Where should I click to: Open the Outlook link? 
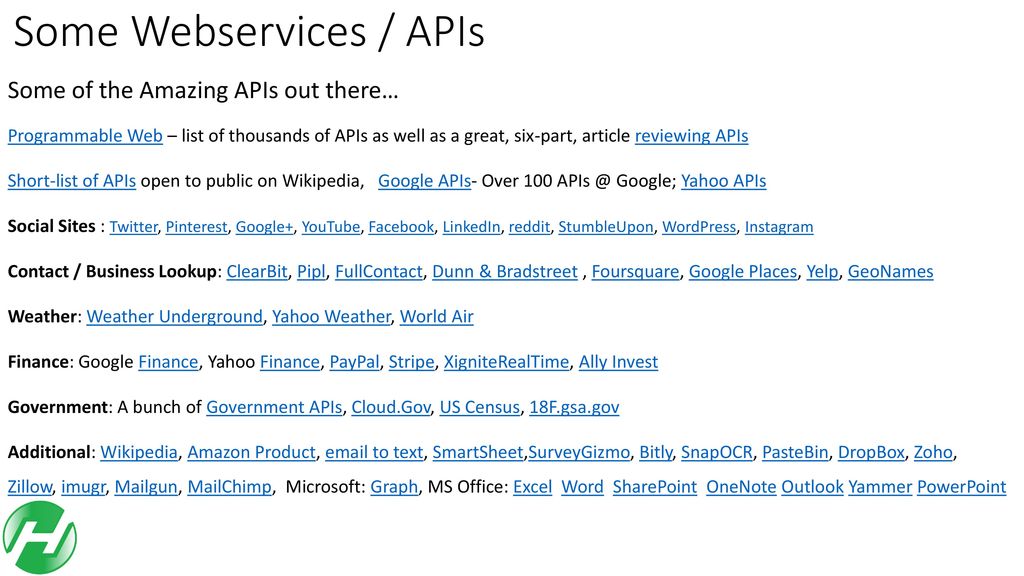[x=812, y=487]
